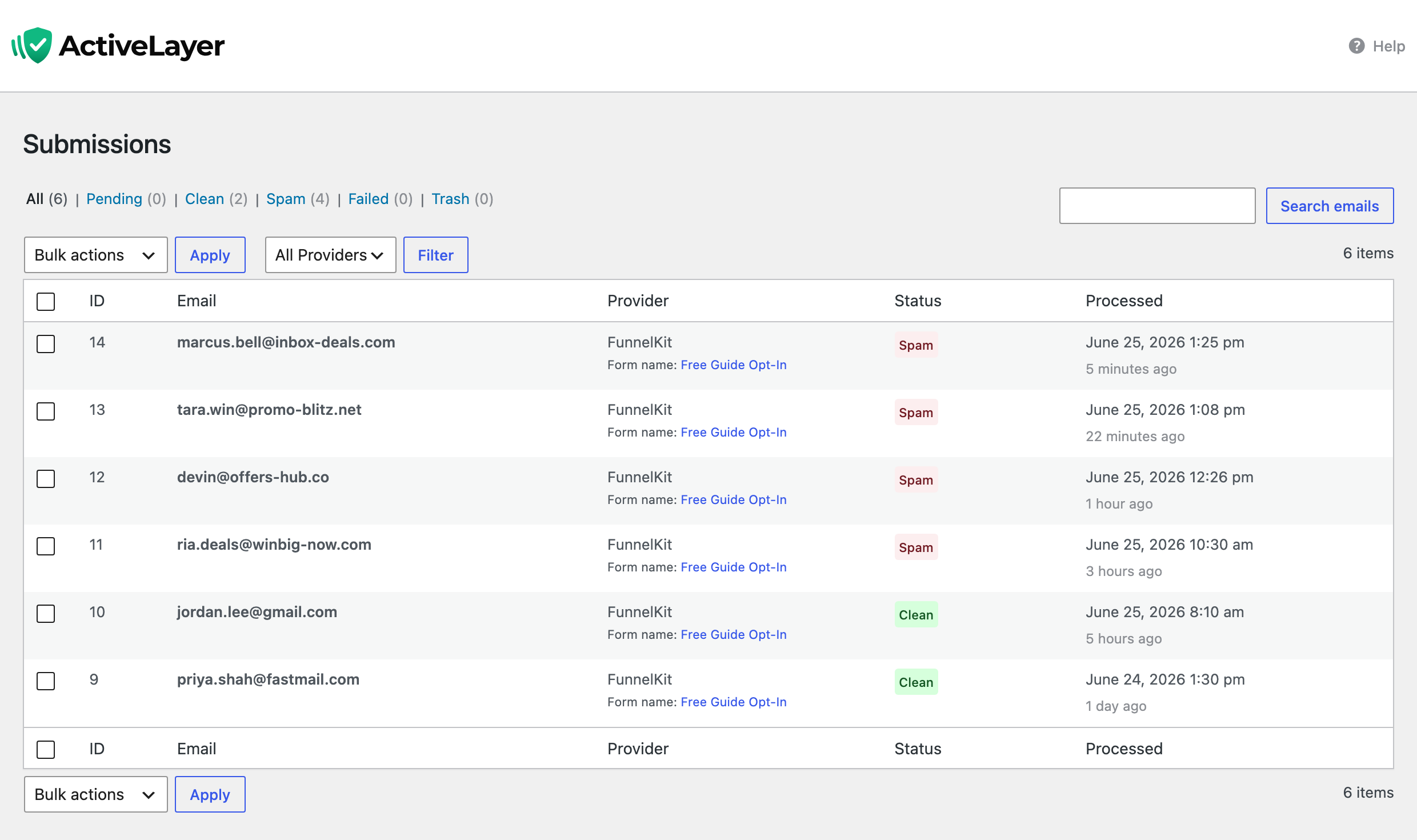Open the top Bulk actions dropdown
Viewport: 1417px width, 840px height.
click(95, 255)
